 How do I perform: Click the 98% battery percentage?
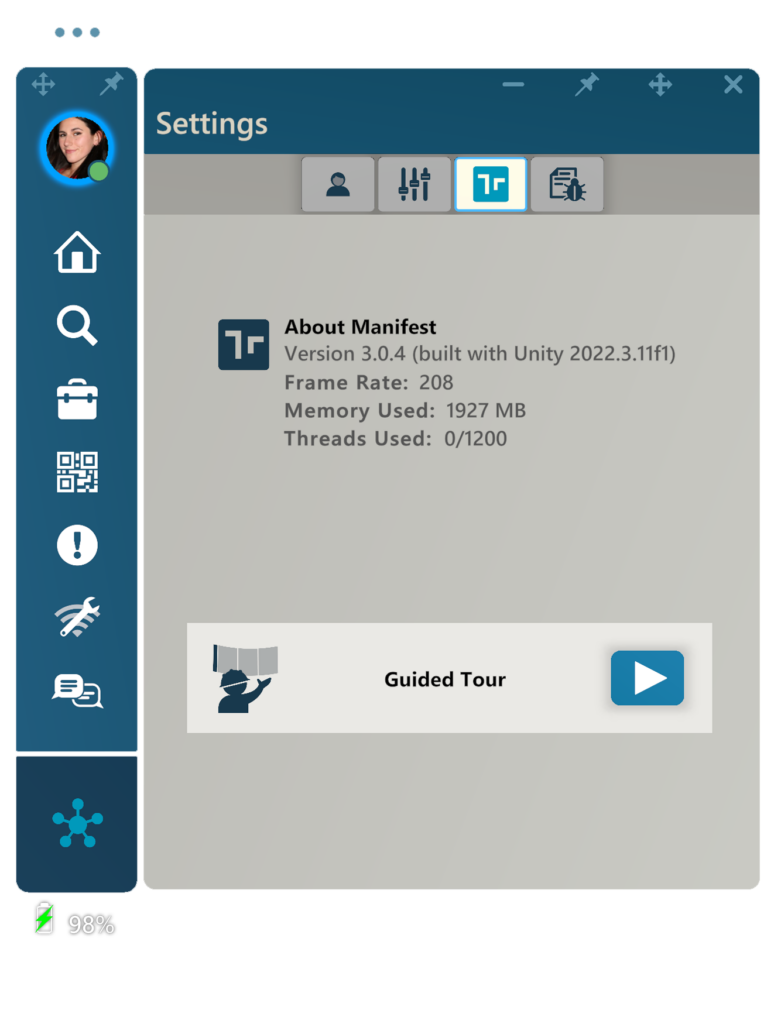pos(91,924)
